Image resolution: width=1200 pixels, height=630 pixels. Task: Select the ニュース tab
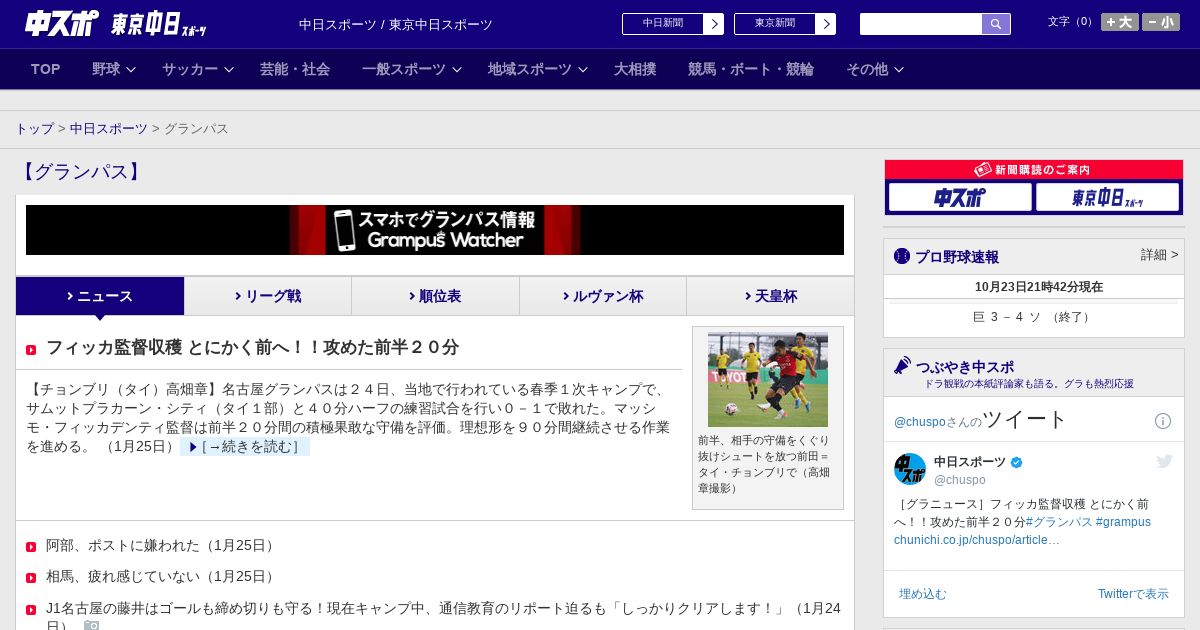point(100,296)
